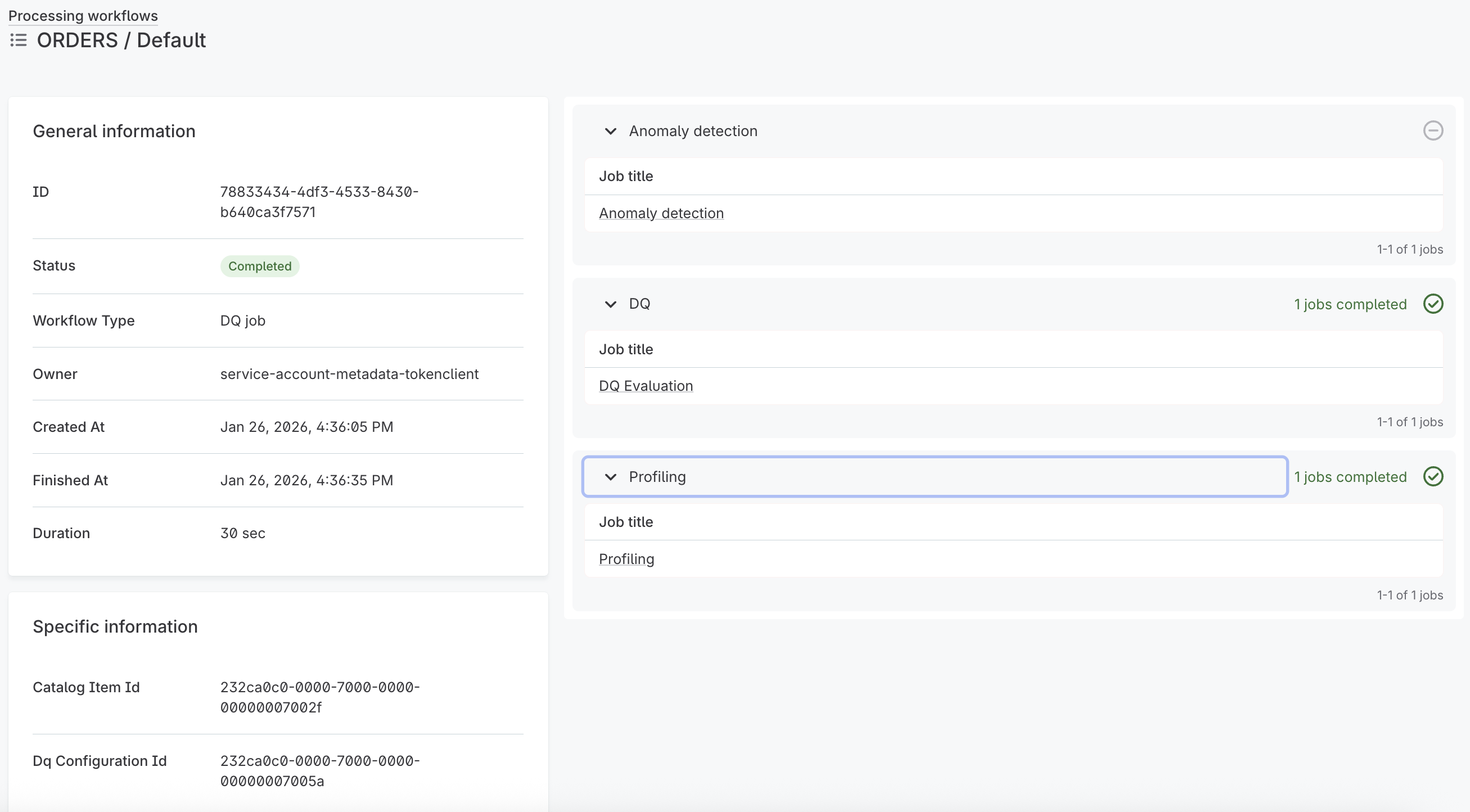1470x812 pixels.
Task: Collapse the Profiling section
Action: point(611,476)
